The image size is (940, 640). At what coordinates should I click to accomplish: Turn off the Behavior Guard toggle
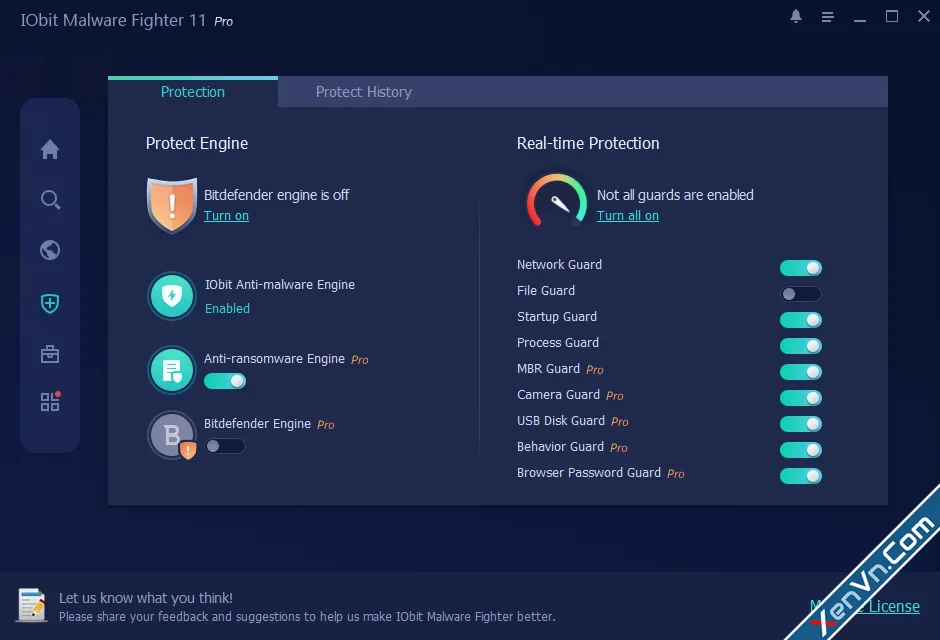pos(800,449)
